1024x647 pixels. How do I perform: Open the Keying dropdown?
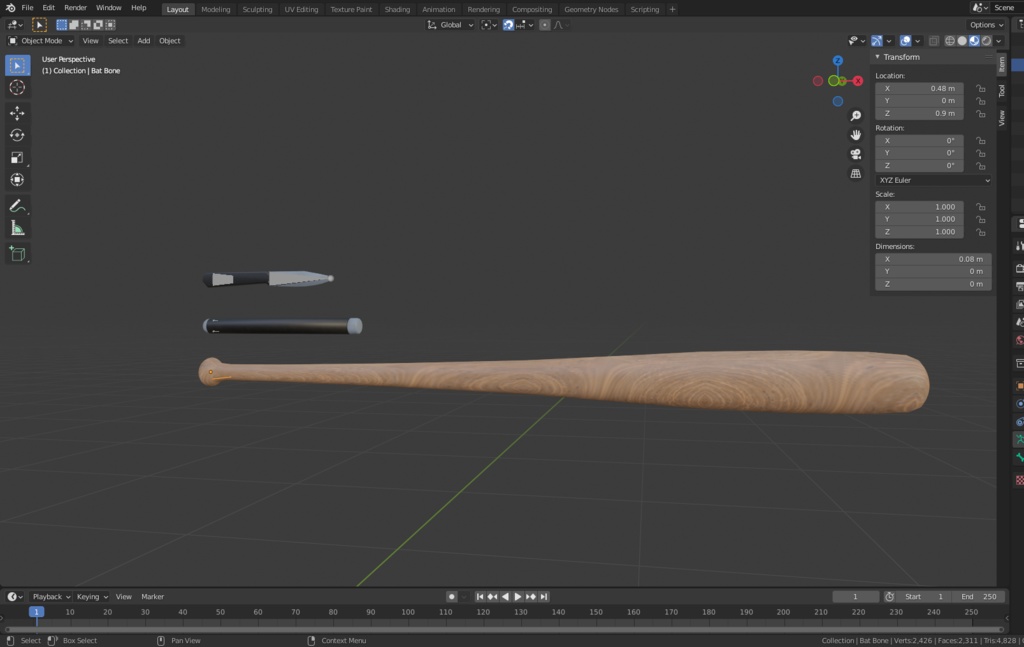click(x=91, y=597)
